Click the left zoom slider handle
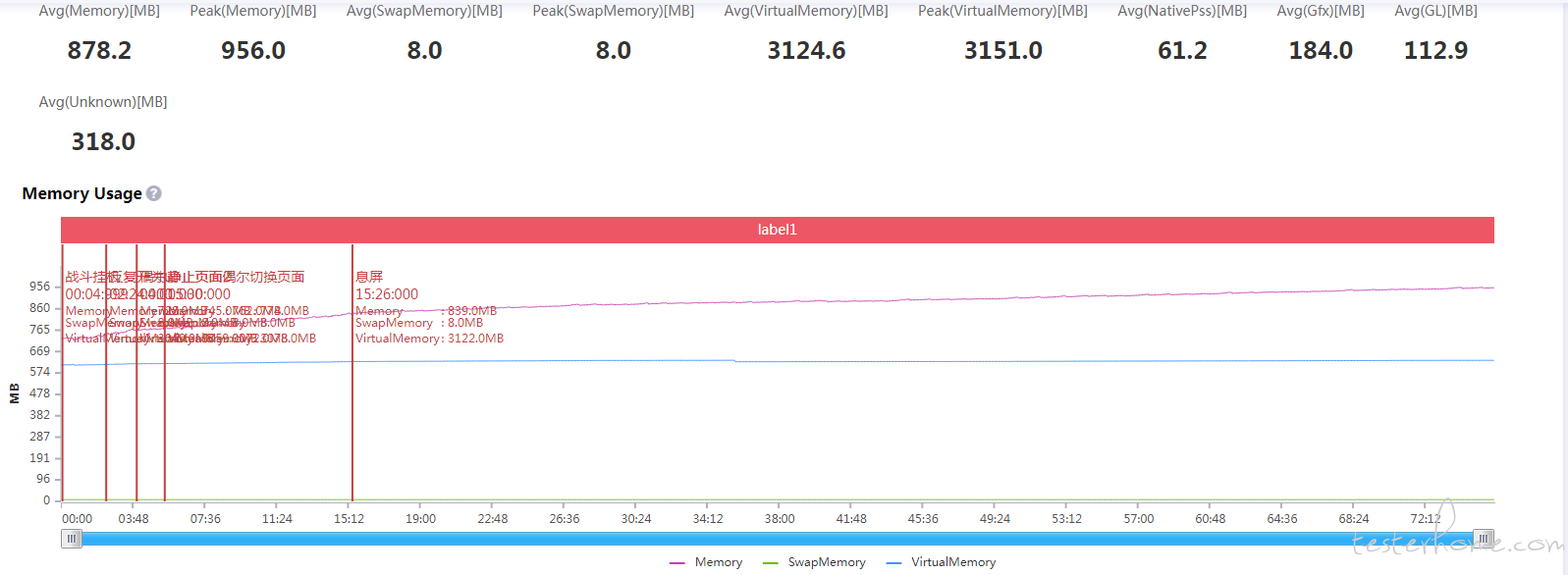Image resolution: width=1568 pixels, height=575 pixels. point(72,539)
